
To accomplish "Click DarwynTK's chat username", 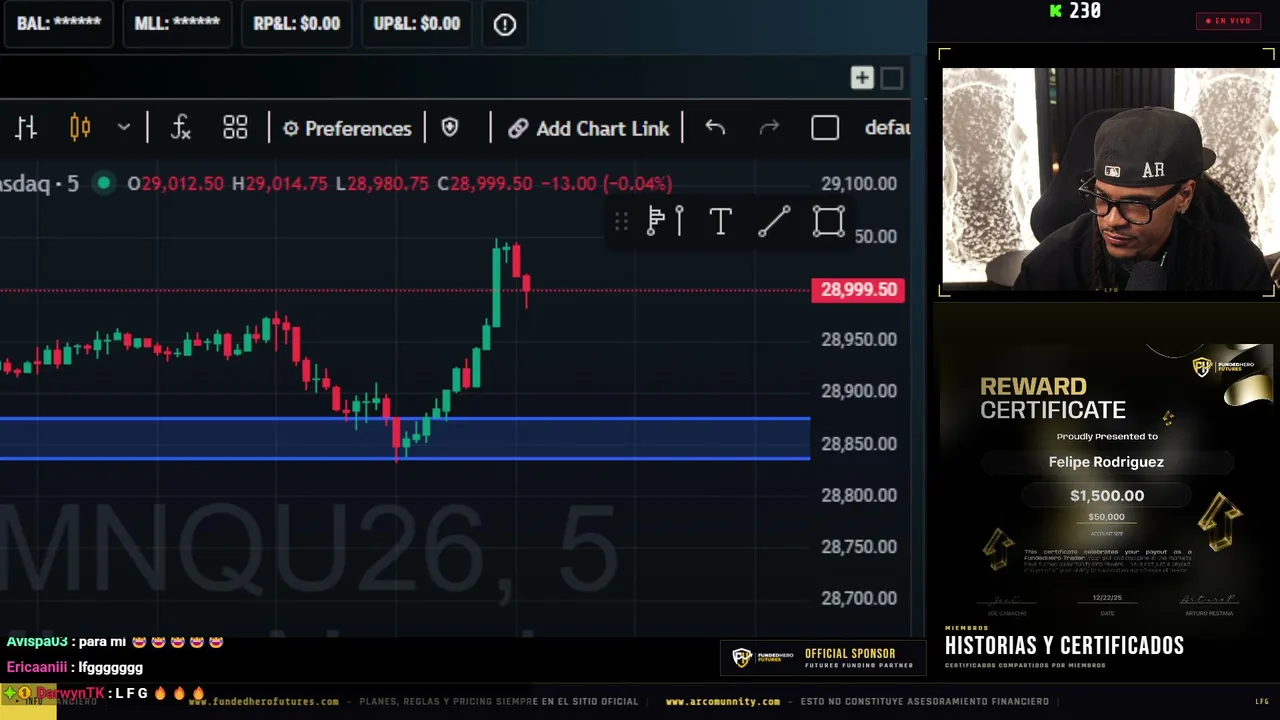I will [x=70, y=693].
